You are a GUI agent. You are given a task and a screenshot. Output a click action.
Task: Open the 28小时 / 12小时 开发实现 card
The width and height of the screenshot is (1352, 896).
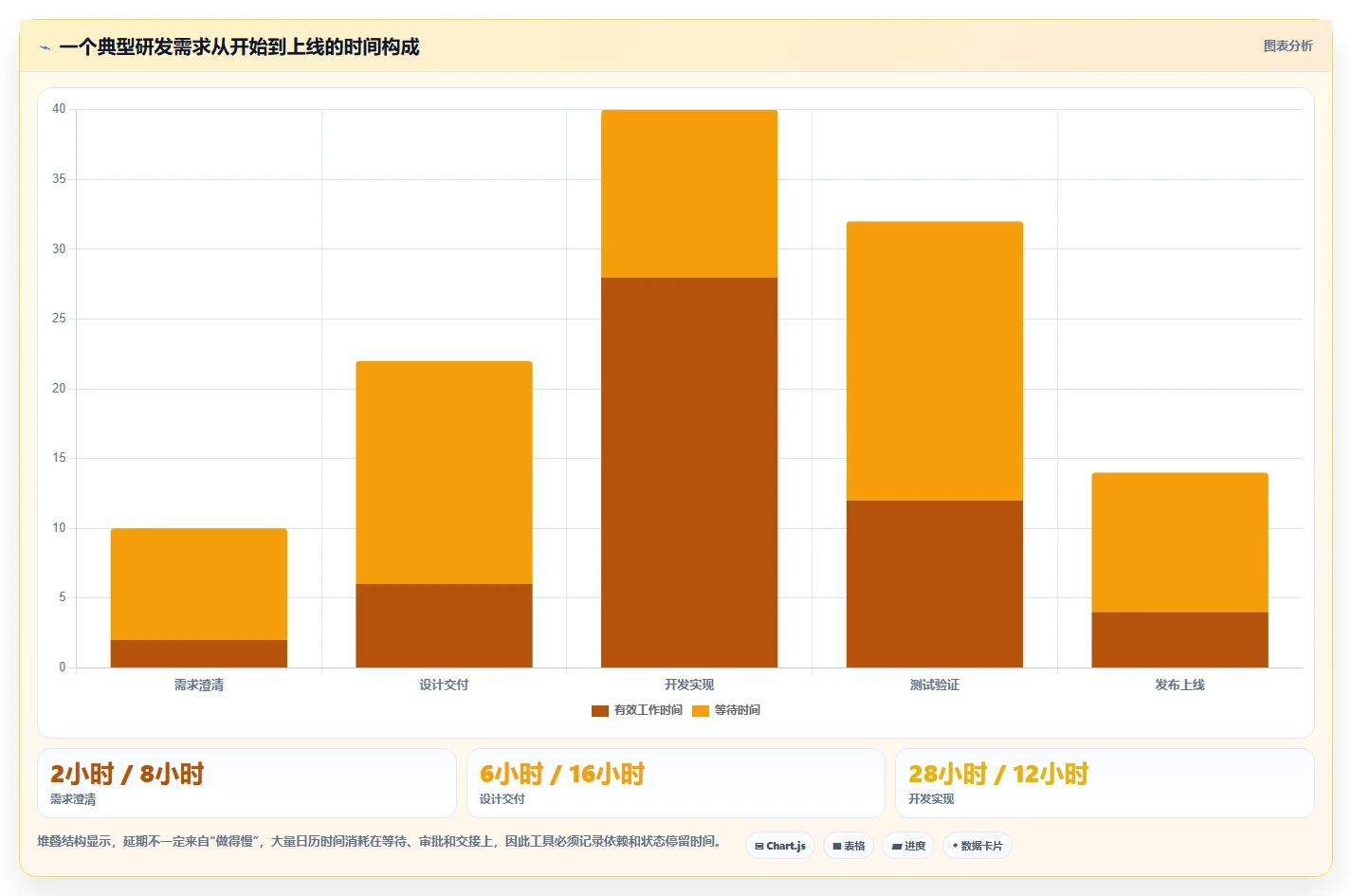(1105, 783)
